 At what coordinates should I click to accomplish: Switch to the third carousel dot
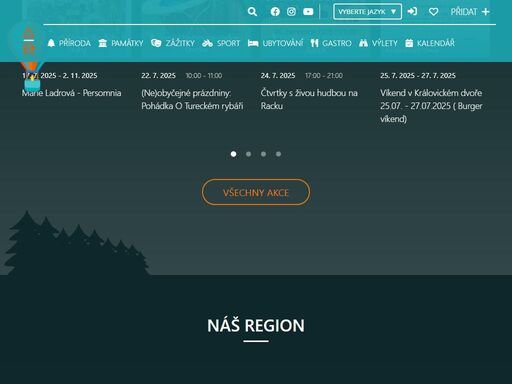pos(263,154)
